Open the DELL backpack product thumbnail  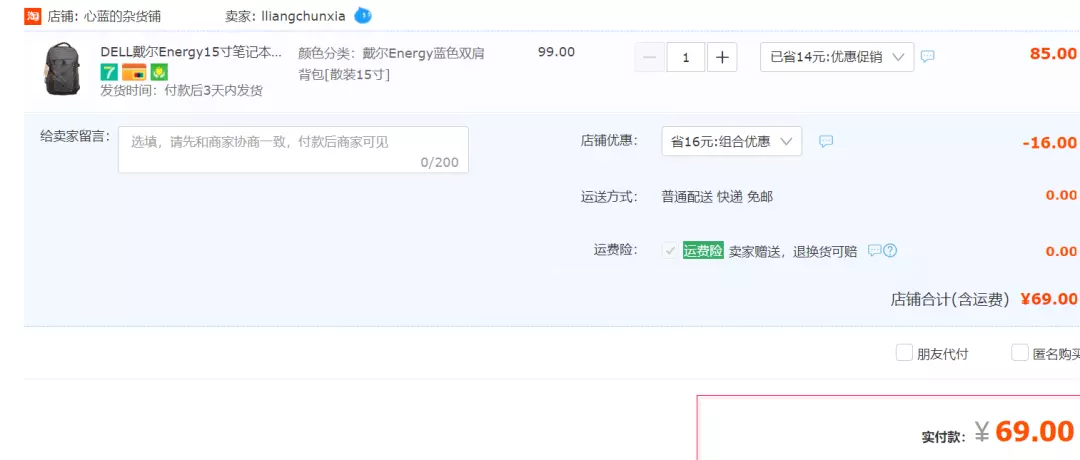click(62, 69)
